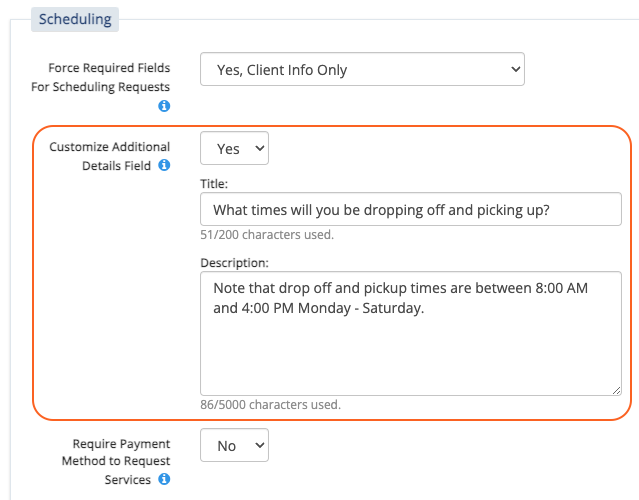Open Require Payment Method 'No' dropdown
639x500 pixels.
click(x=234, y=445)
